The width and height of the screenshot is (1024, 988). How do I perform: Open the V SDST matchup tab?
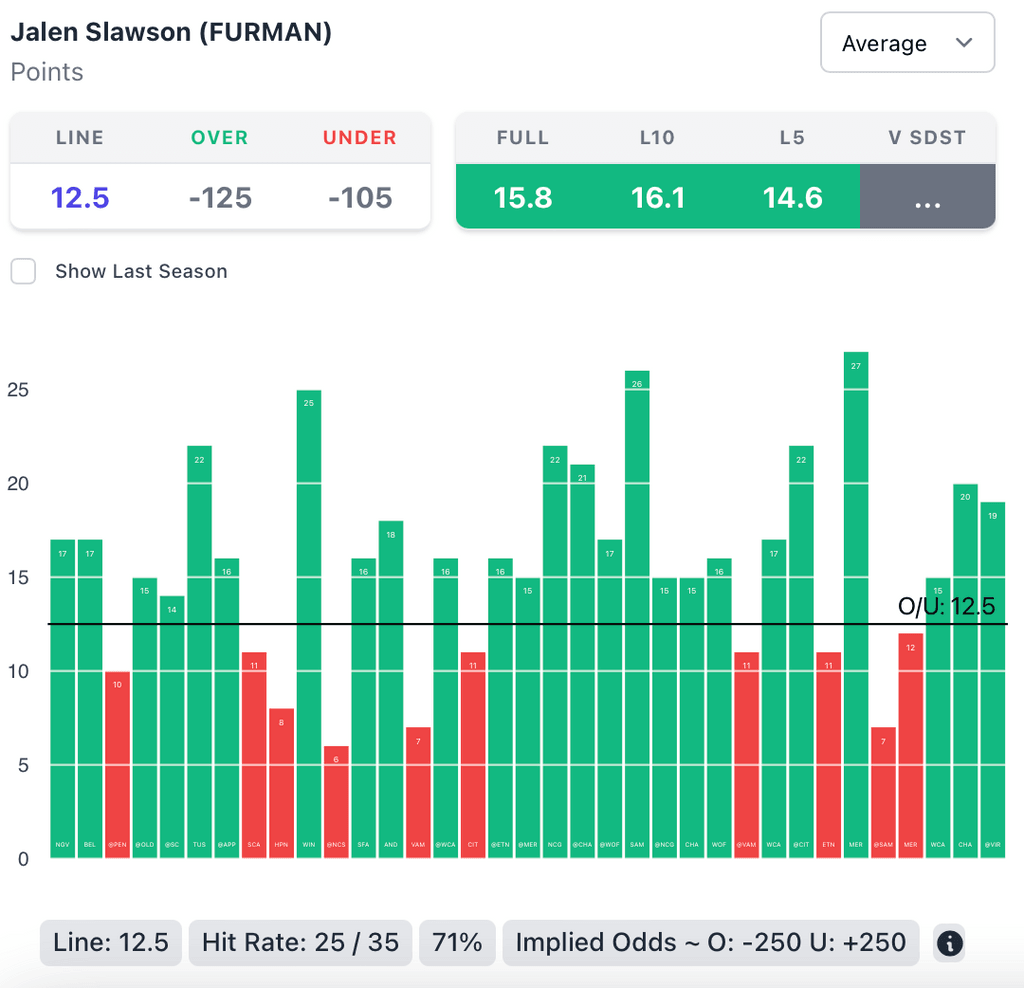click(x=927, y=198)
